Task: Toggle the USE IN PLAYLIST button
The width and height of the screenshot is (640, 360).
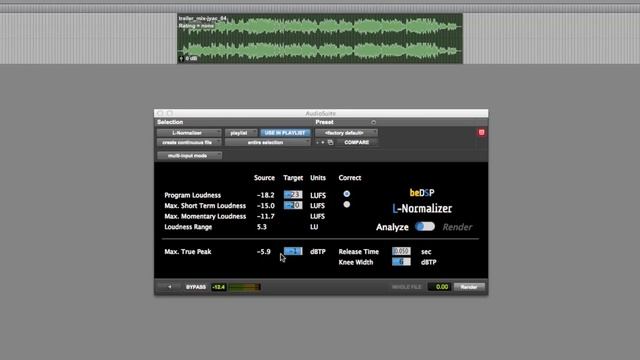Action: coord(285,133)
